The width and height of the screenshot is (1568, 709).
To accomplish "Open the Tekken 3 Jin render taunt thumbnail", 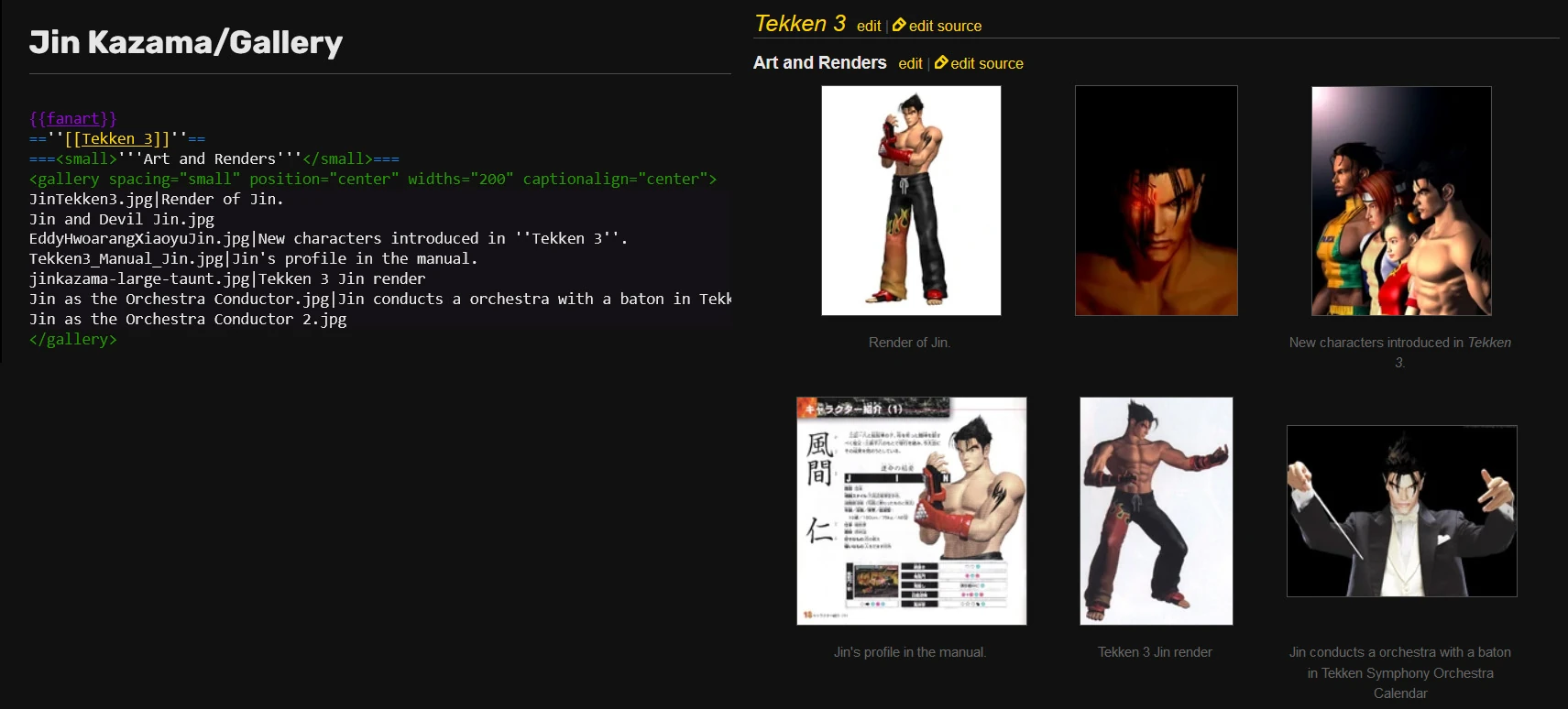I will tap(1156, 511).
